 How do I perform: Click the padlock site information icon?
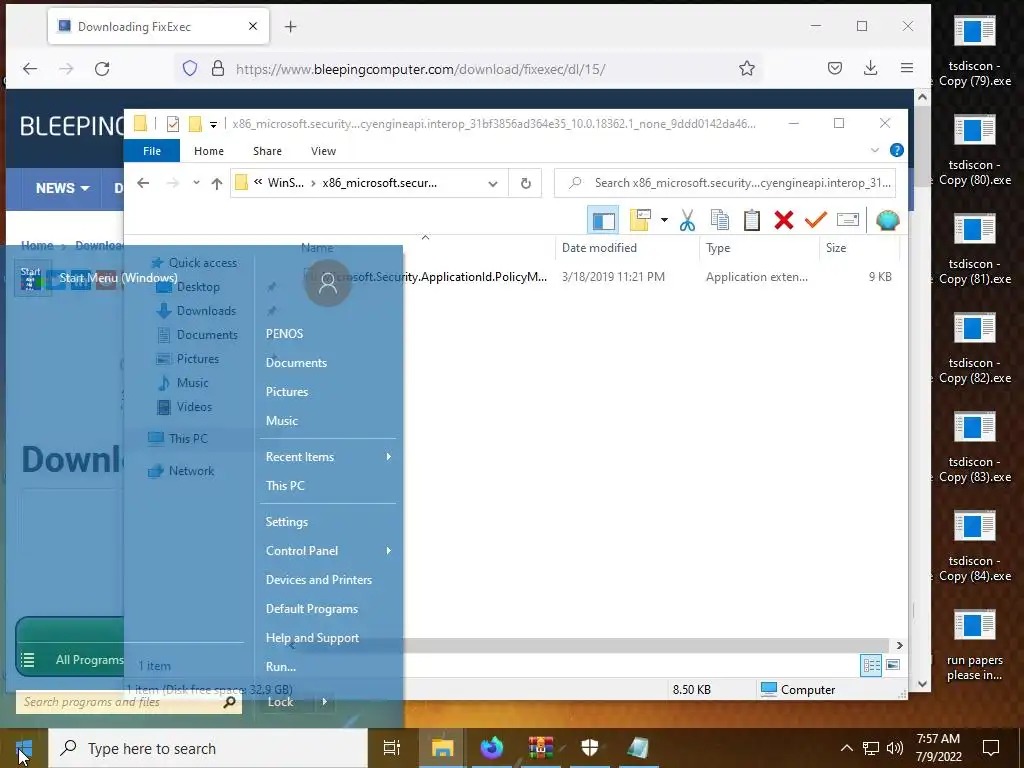[218, 69]
